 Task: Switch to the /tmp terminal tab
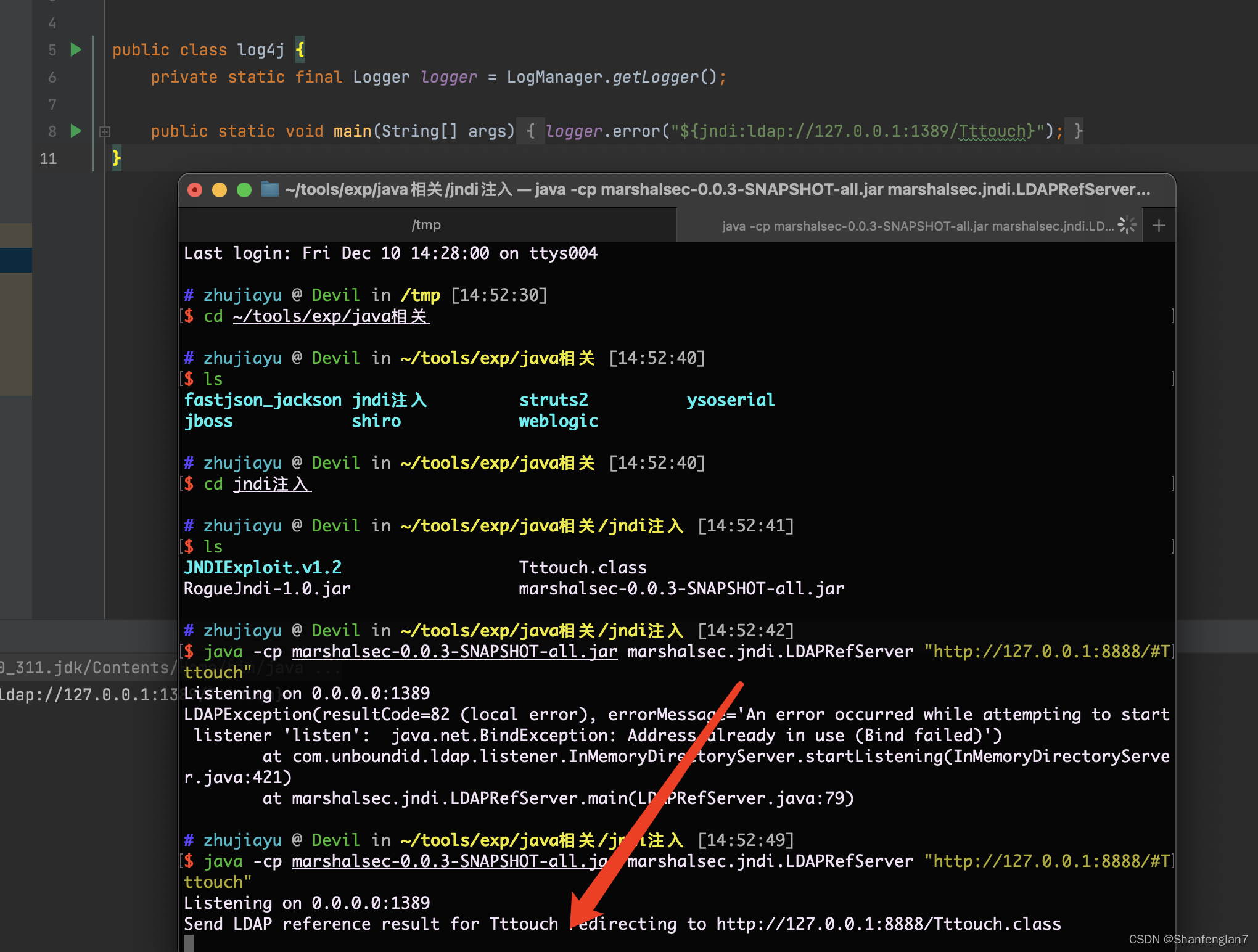click(427, 225)
